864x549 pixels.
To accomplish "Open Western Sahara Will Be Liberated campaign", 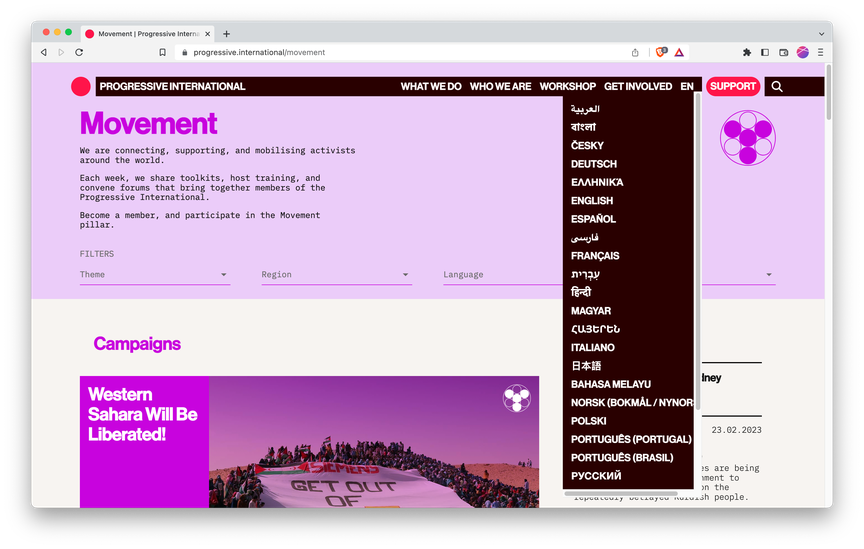I will click(x=143, y=415).
